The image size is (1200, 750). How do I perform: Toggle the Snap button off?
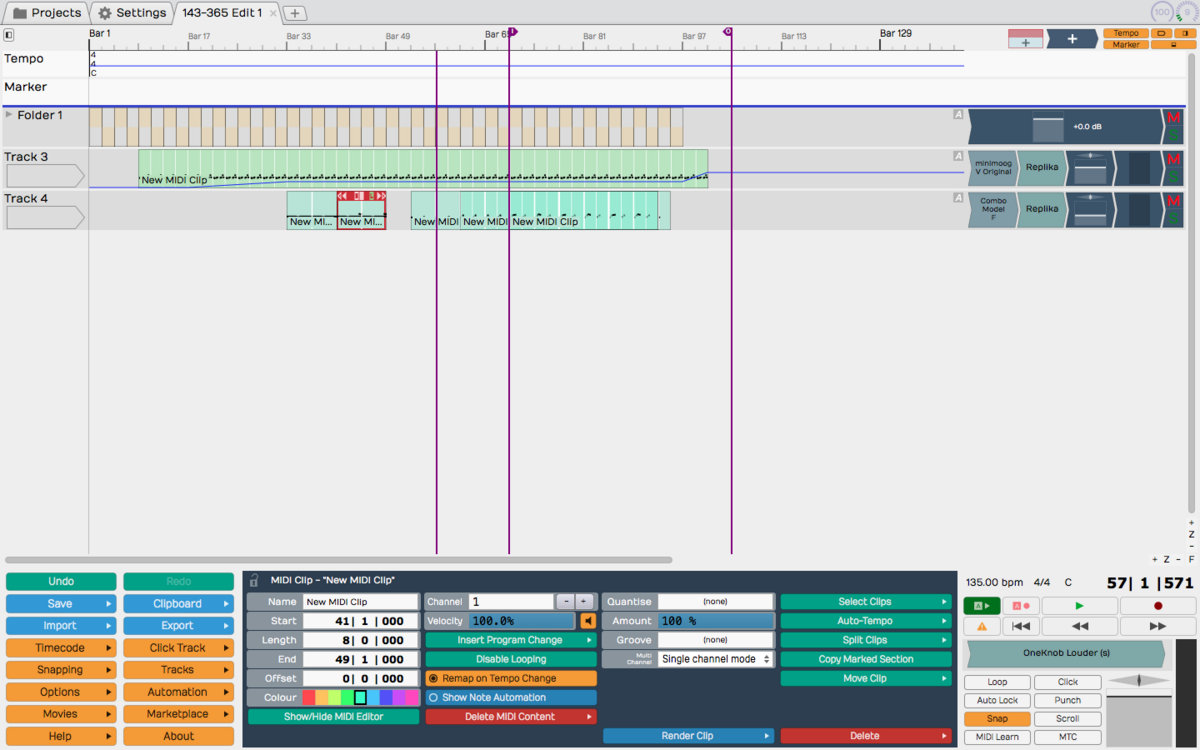point(997,719)
